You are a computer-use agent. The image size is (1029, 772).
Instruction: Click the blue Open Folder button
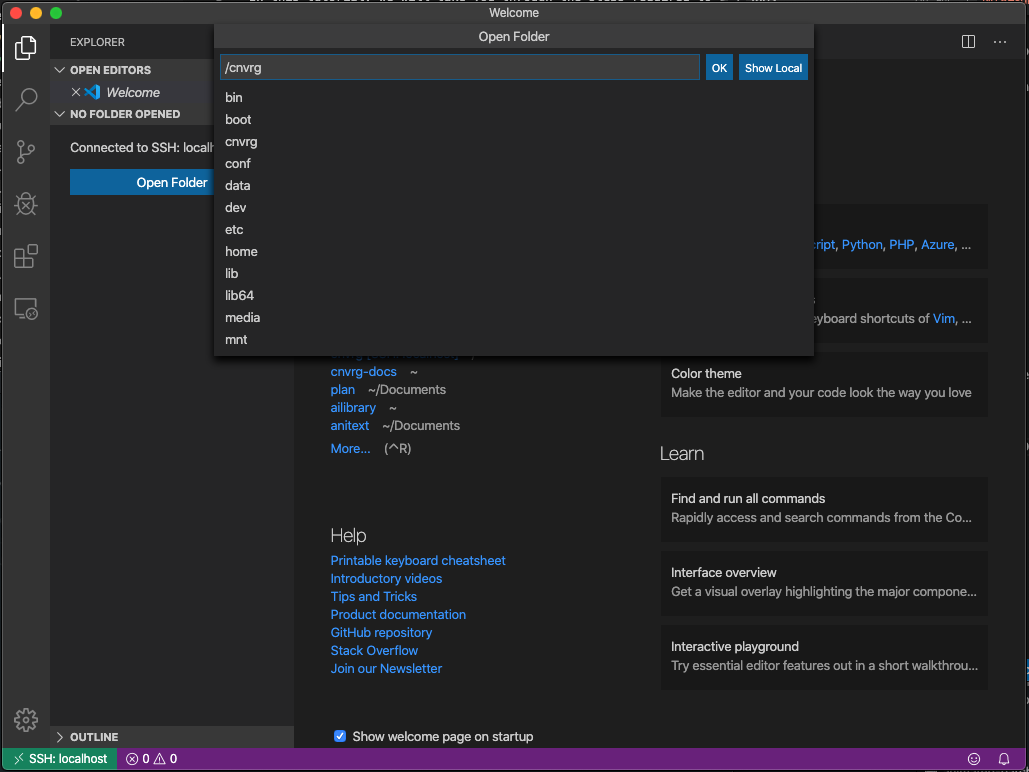point(142,182)
